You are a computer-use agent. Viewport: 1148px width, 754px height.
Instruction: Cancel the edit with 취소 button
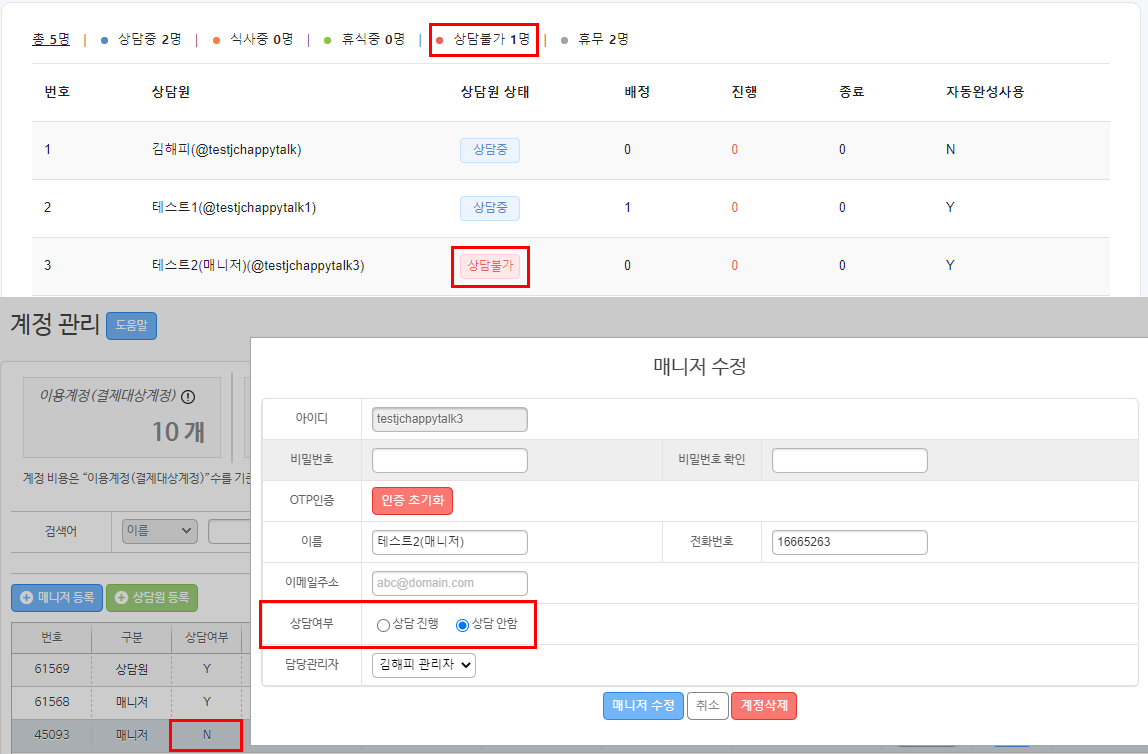[707, 705]
